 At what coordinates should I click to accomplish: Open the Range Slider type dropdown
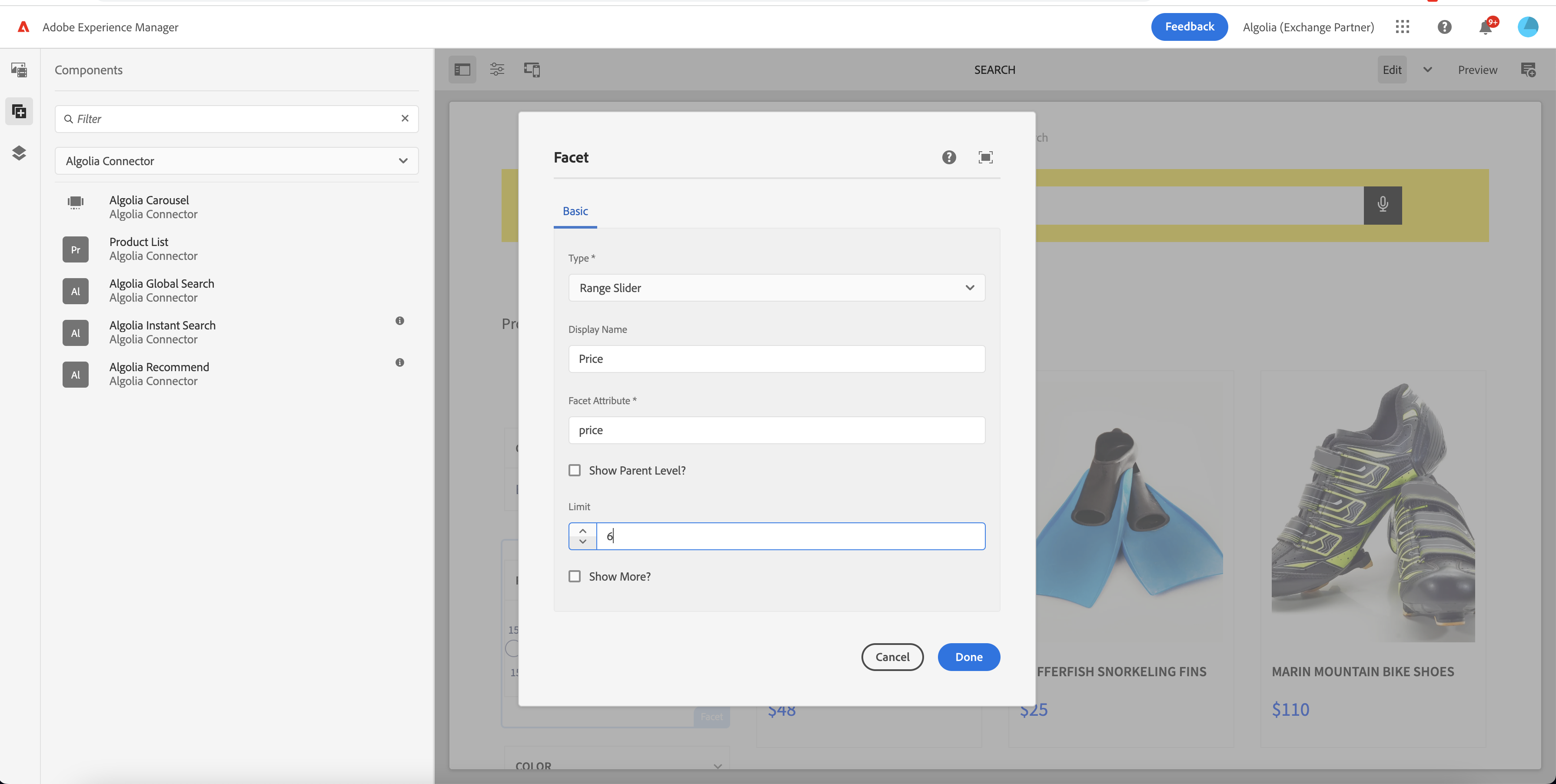[x=776, y=288]
